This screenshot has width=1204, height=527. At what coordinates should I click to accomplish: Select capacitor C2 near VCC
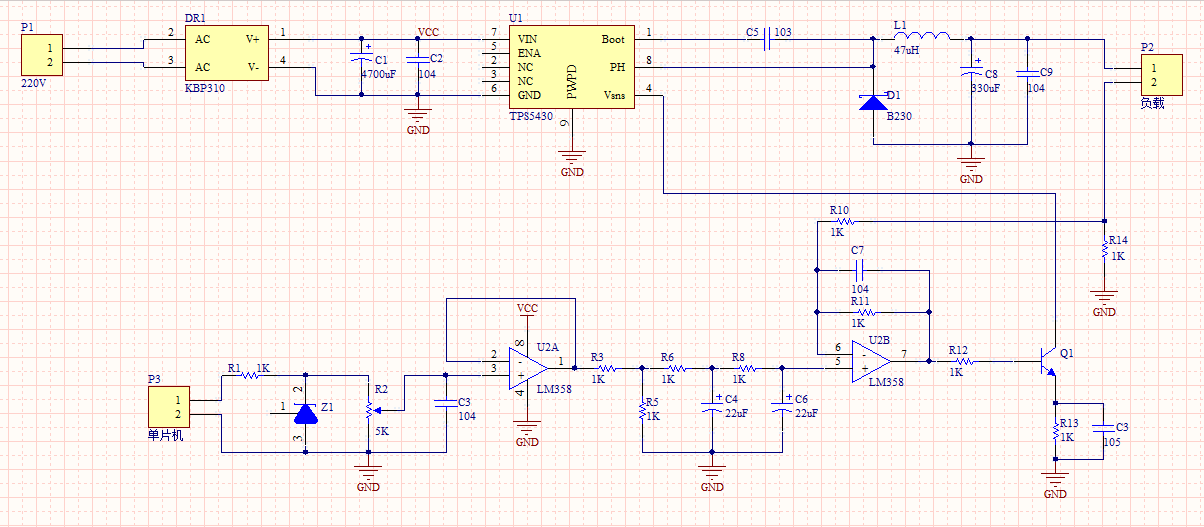click(x=419, y=59)
